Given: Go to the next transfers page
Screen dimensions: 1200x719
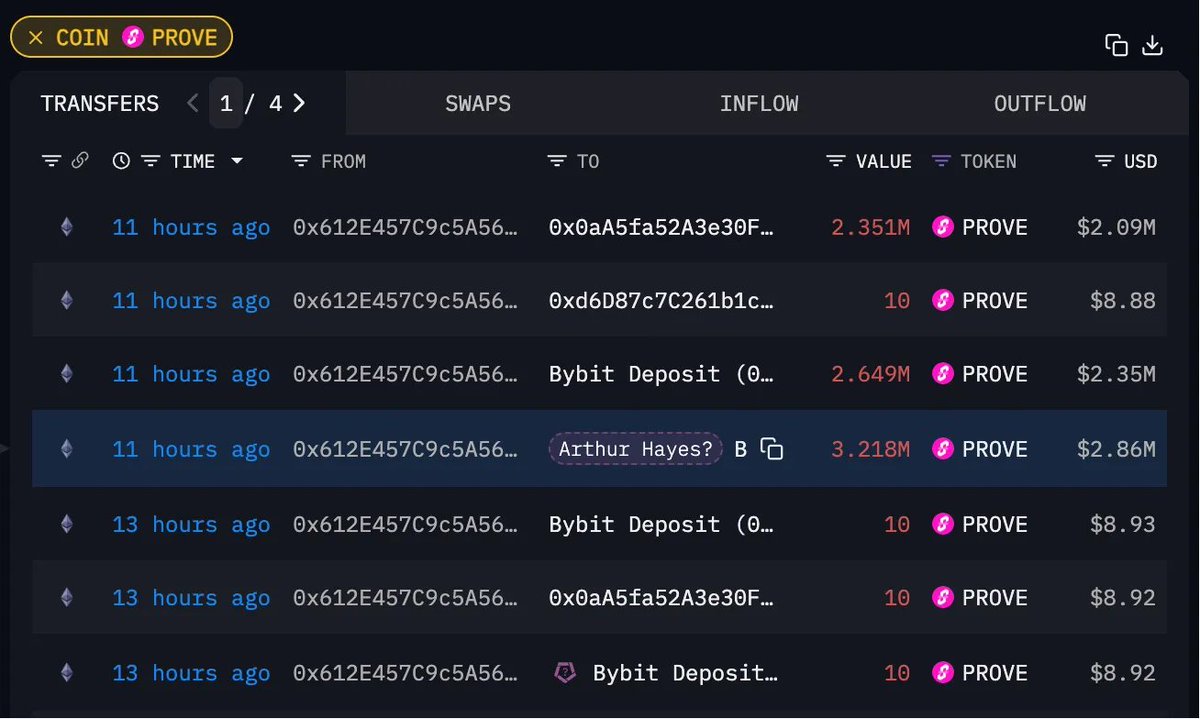Looking at the screenshot, I should click(299, 103).
